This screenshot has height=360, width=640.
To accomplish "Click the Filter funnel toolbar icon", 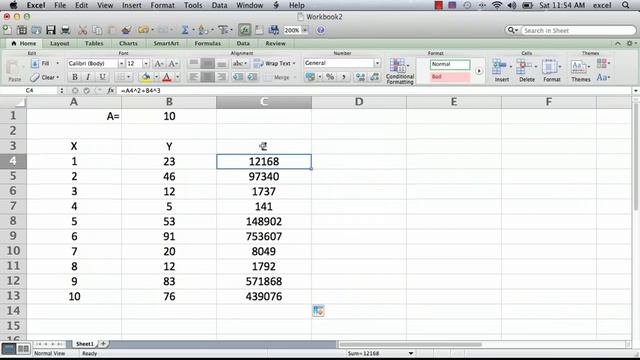I will (x=223, y=30).
